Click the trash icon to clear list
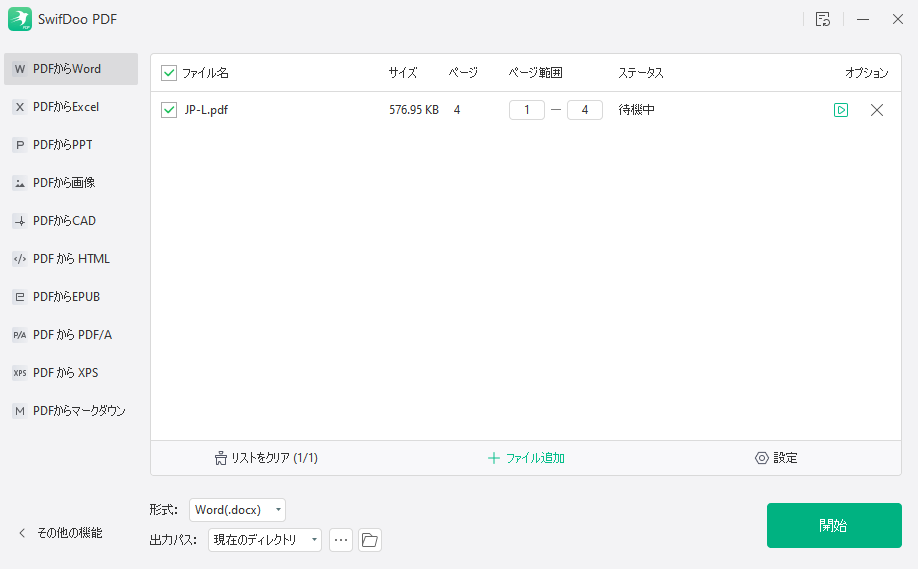 [221, 458]
